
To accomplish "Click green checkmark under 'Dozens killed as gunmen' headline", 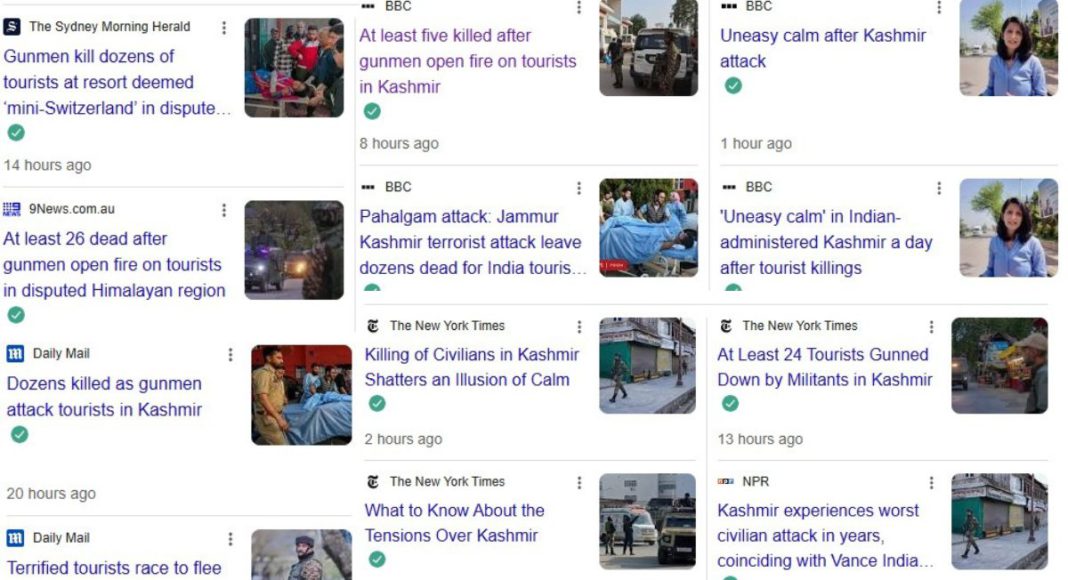I will click(x=20, y=434).
